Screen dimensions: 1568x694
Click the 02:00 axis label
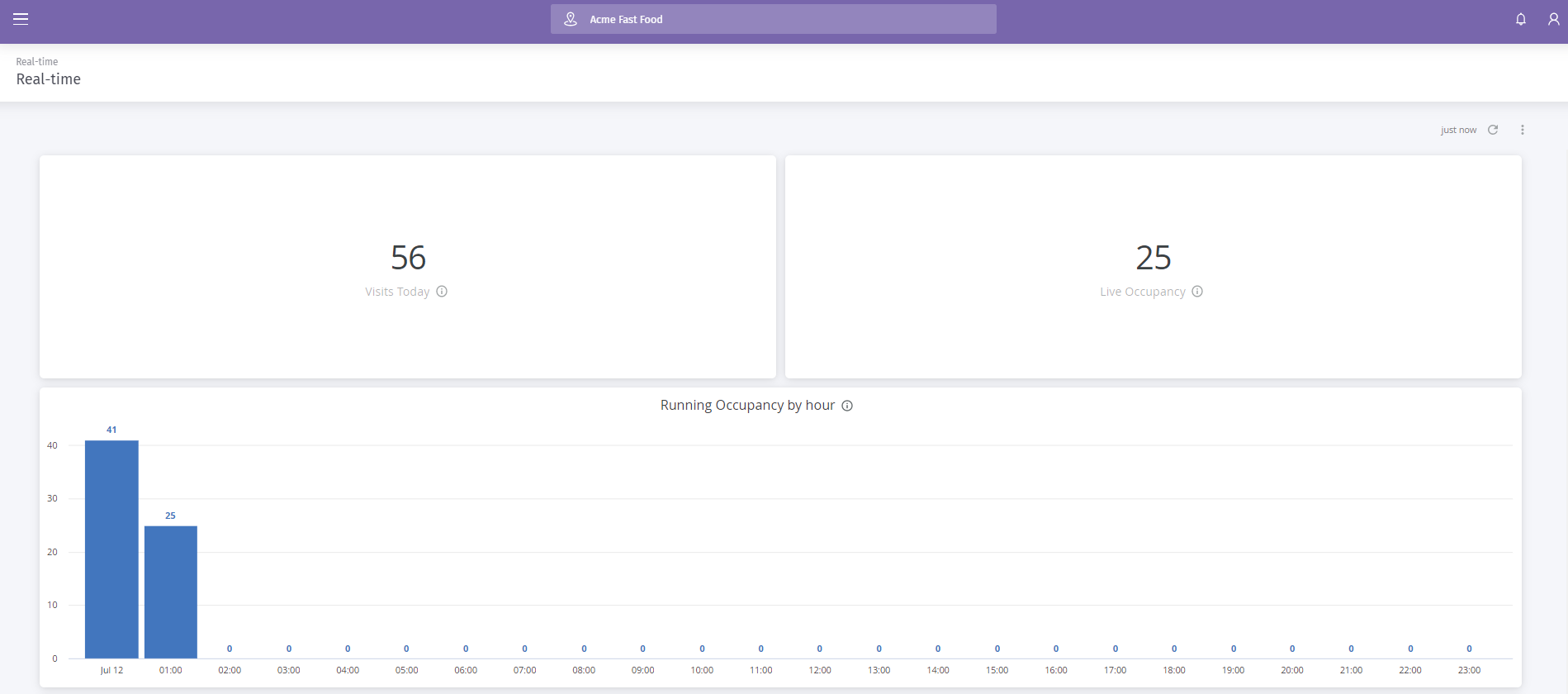[230, 670]
